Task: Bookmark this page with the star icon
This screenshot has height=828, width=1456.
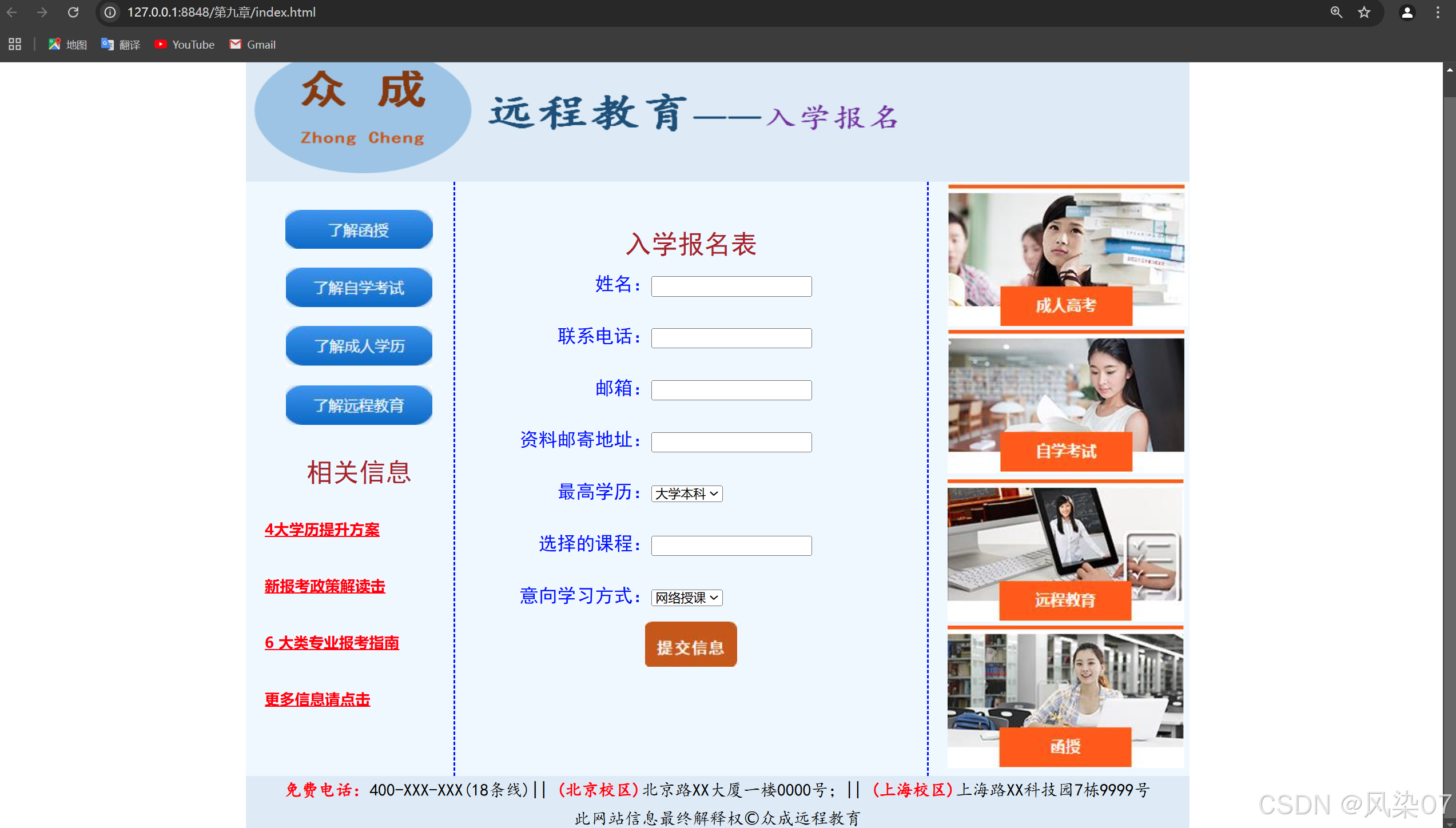Action: tap(1364, 12)
